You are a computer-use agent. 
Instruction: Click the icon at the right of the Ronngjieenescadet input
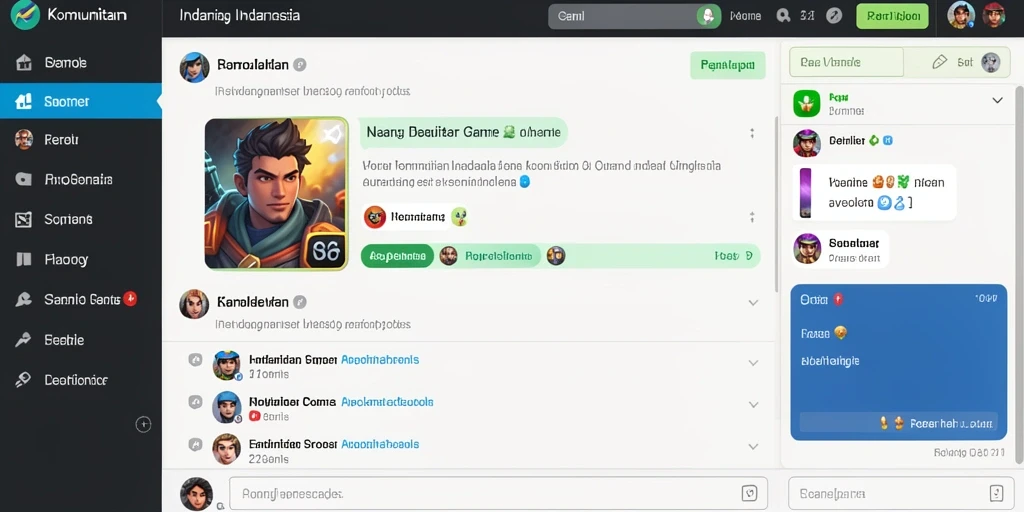(750, 493)
